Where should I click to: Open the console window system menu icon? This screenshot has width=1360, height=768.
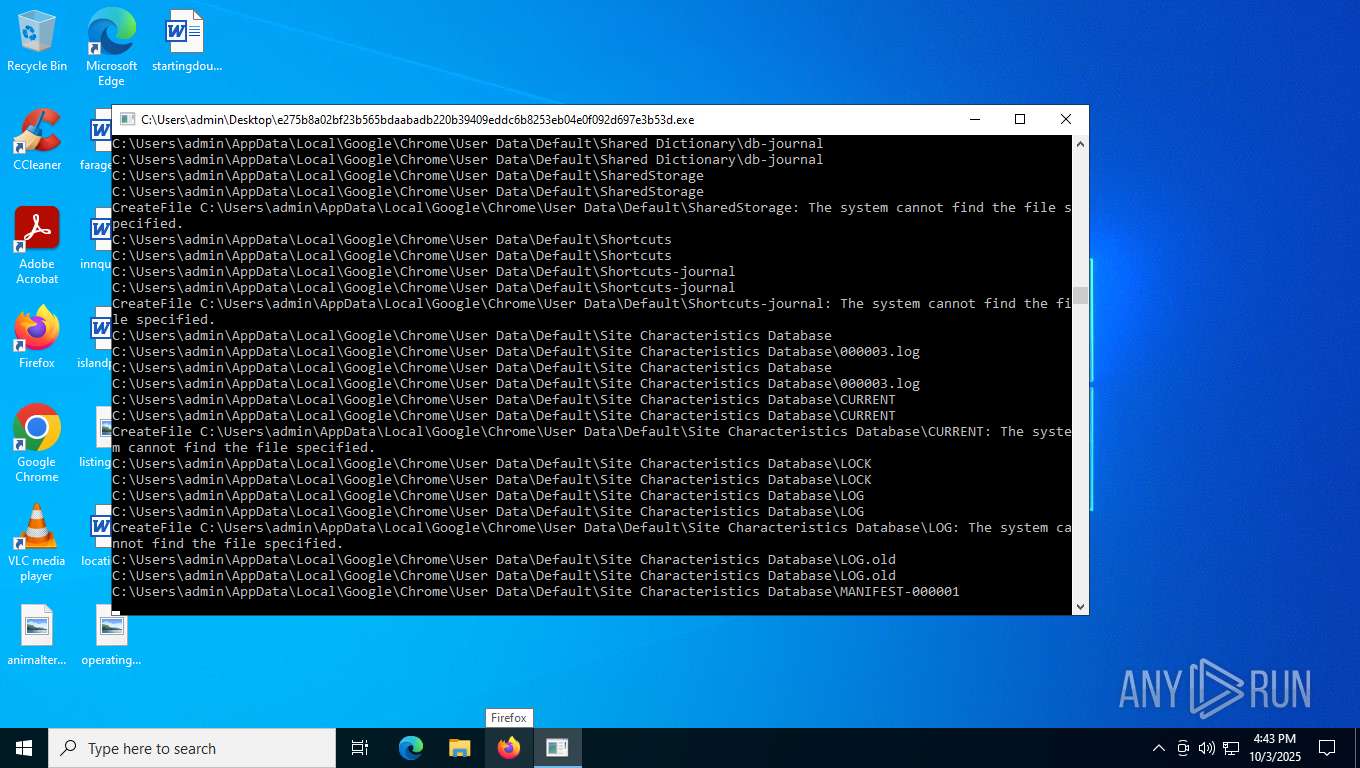click(x=127, y=119)
